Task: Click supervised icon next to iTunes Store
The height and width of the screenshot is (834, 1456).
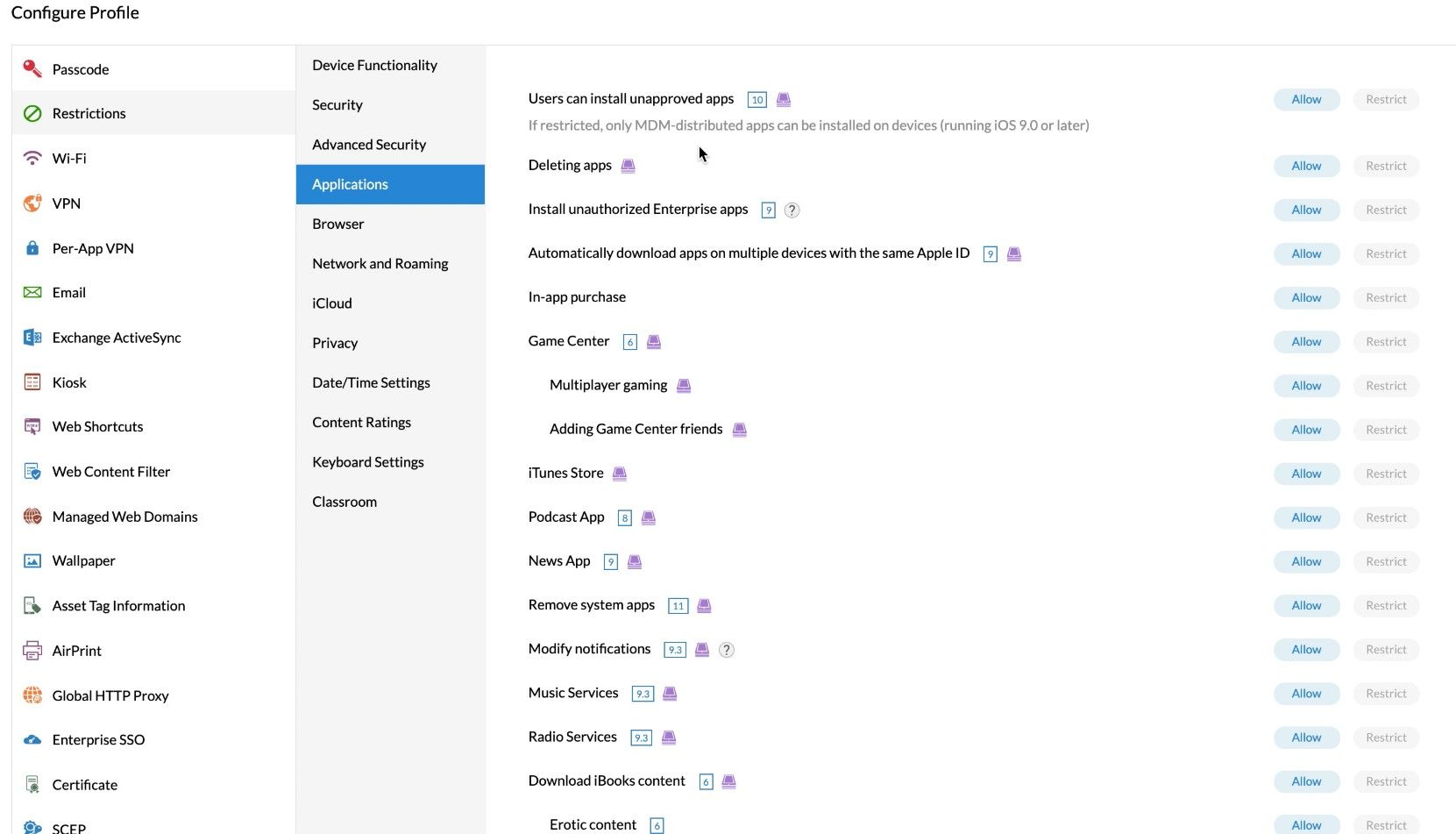Action: (x=620, y=474)
